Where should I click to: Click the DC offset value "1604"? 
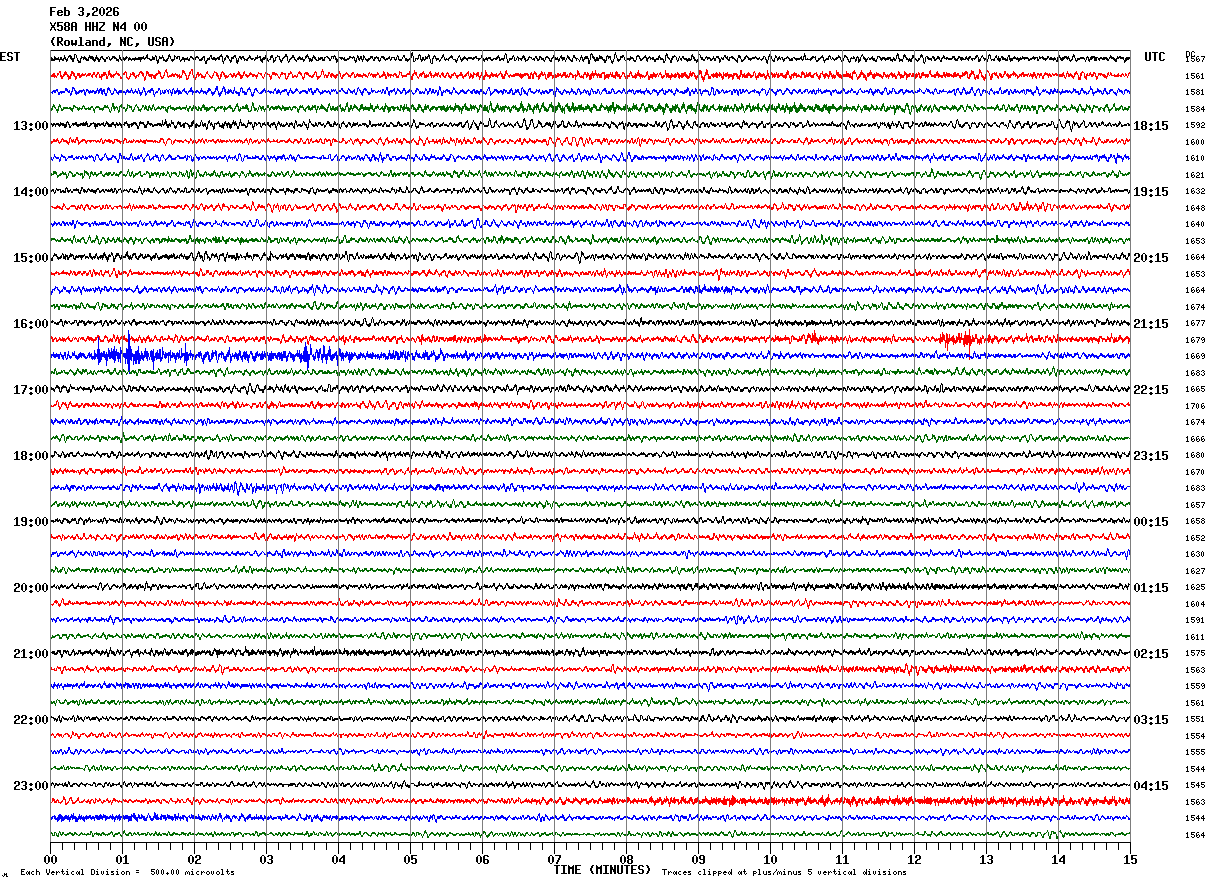pos(1195,604)
